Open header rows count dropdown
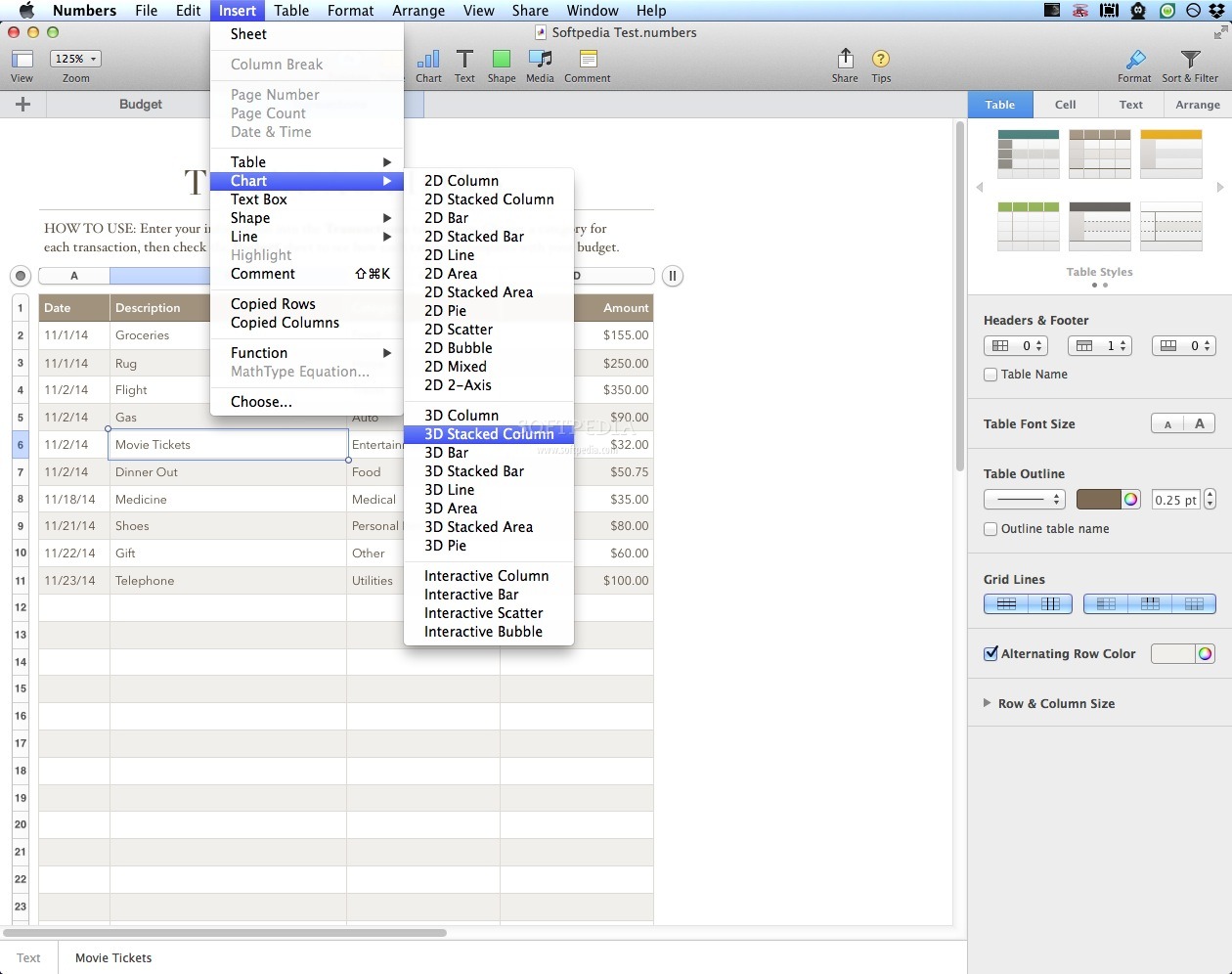The height and width of the screenshot is (974, 1232). pyautogui.click(x=1100, y=345)
